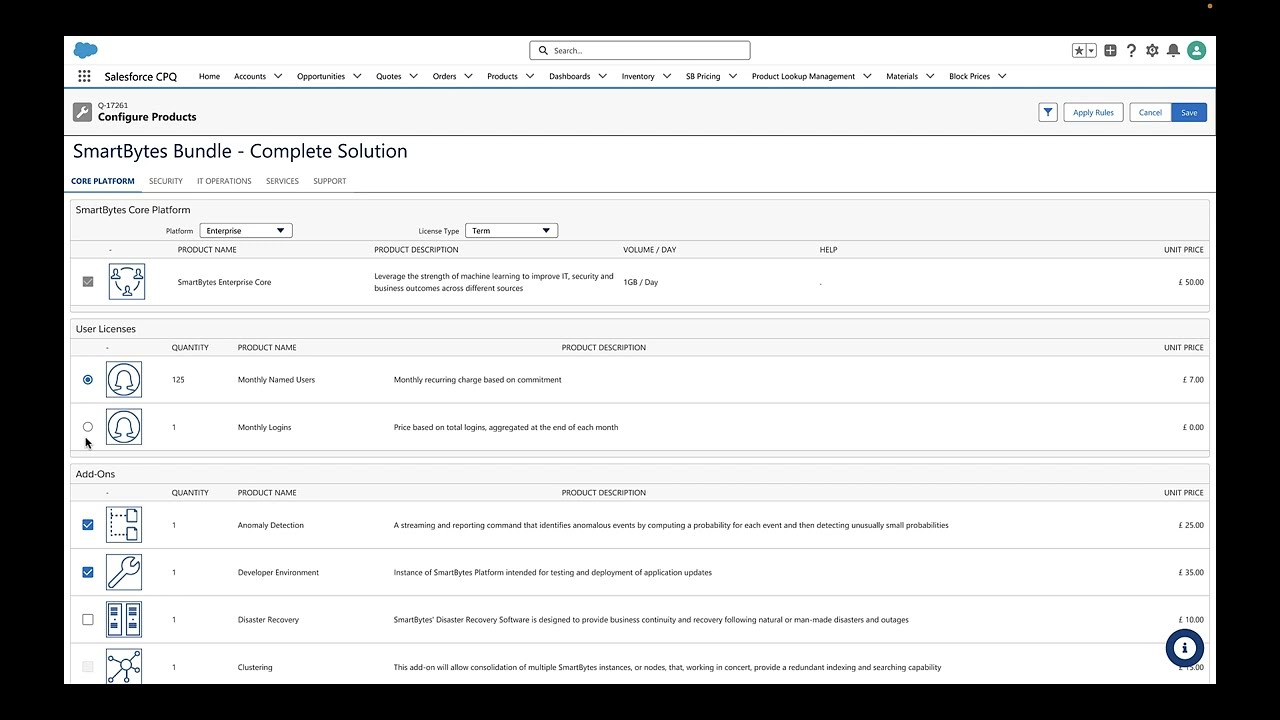
Task: Click the Configure Products wrench icon
Action: tap(82, 112)
